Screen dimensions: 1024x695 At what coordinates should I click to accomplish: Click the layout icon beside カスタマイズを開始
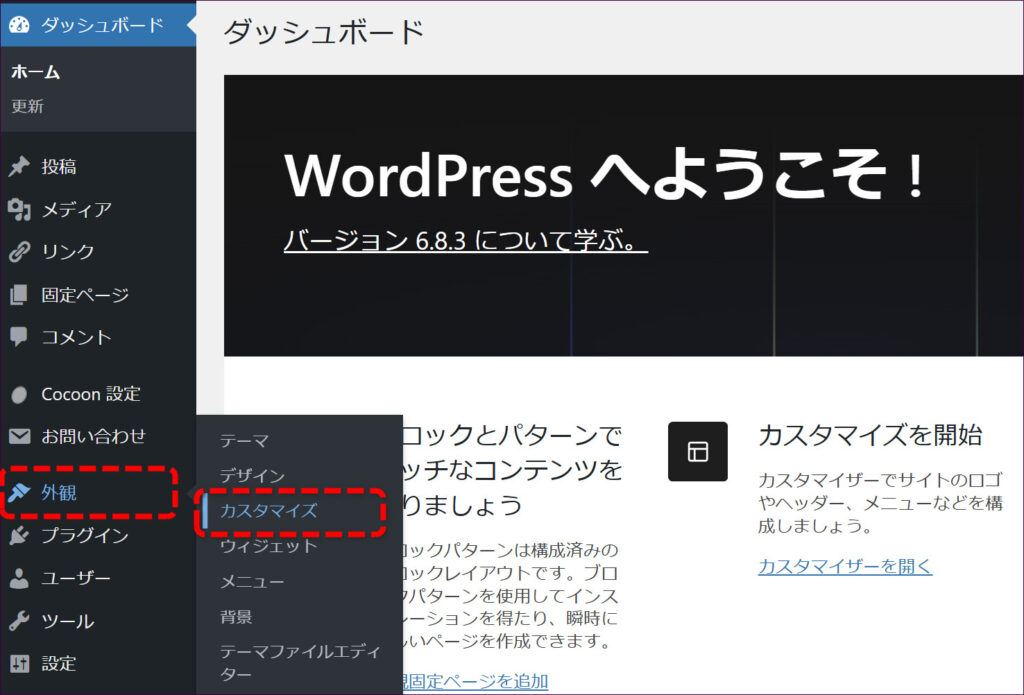click(697, 452)
